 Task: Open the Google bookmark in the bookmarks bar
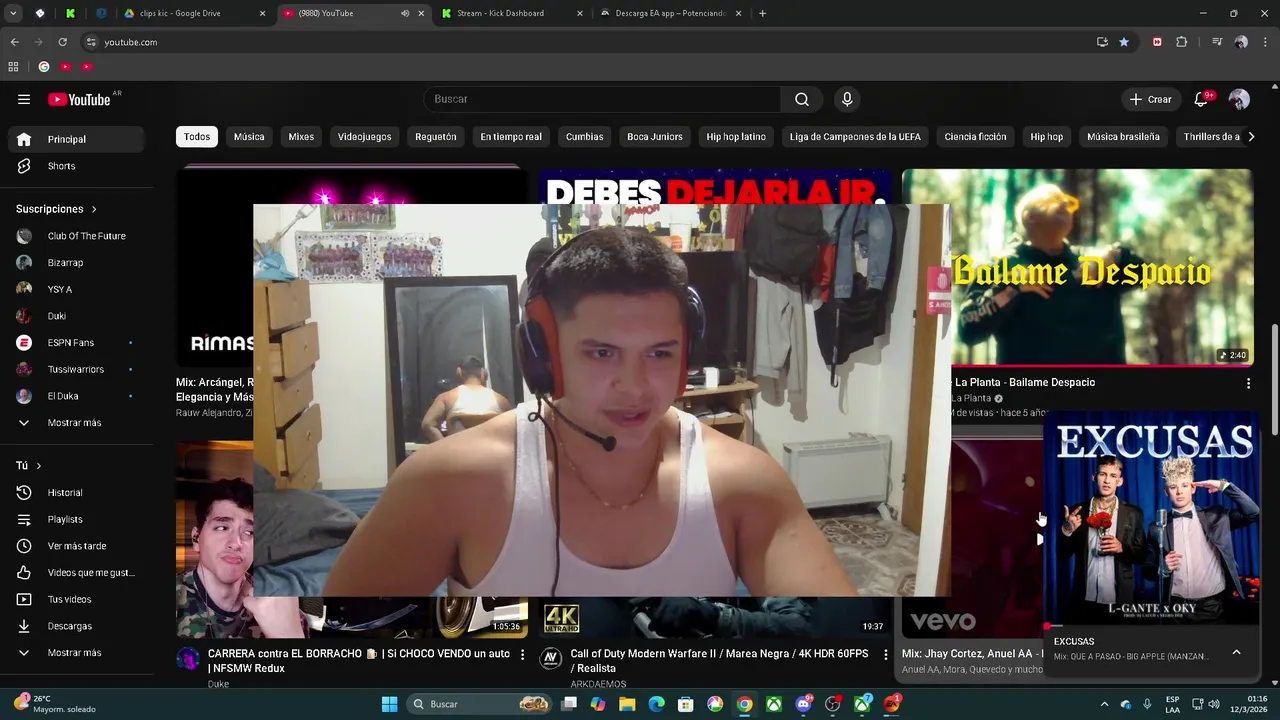43,67
